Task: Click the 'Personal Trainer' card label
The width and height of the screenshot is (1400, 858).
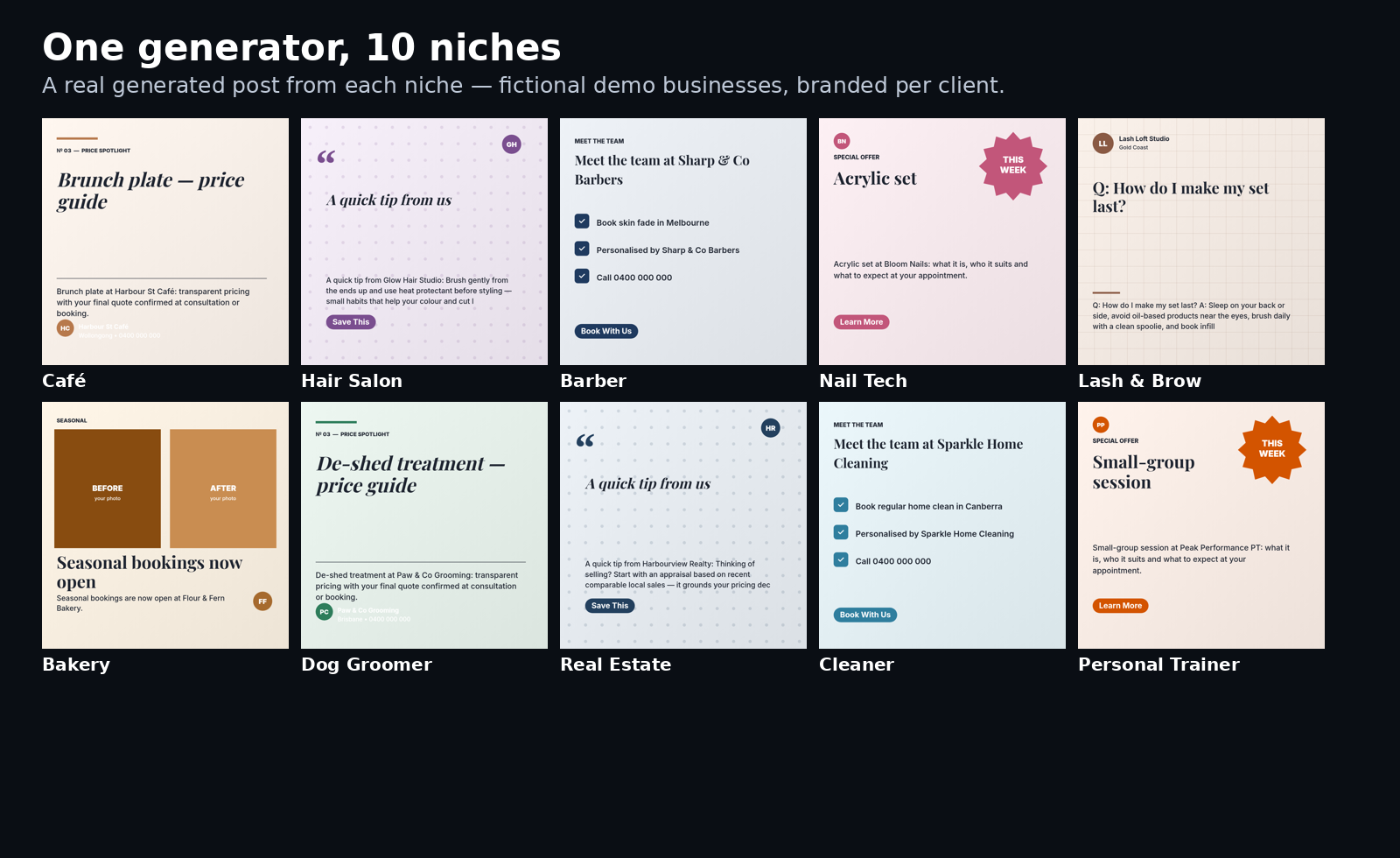Action: tap(1158, 665)
